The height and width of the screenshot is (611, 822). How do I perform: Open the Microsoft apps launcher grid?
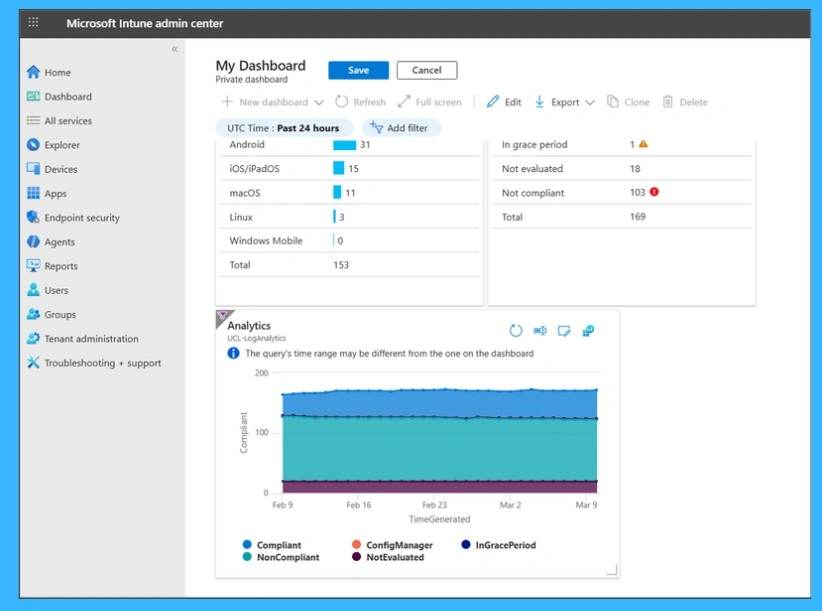(x=33, y=22)
